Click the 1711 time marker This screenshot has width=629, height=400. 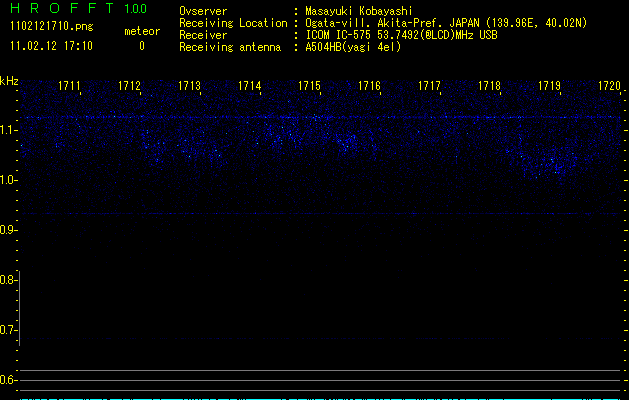(x=69, y=86)
